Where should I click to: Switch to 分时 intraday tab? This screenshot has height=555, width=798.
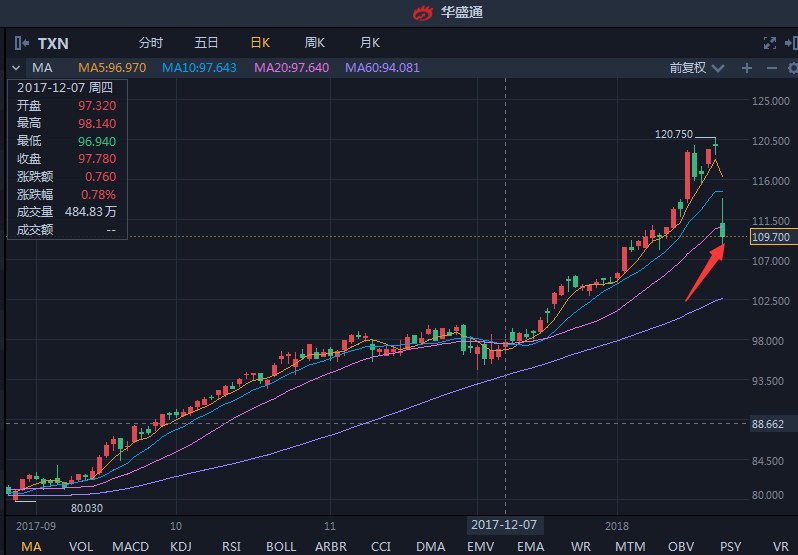point(150,43)
